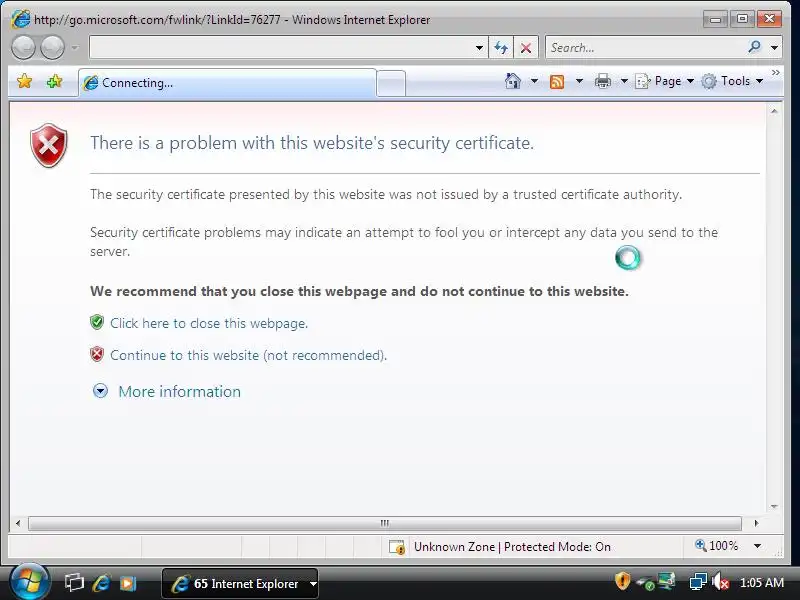
Task: Click the Forward navigation button
Action: pyautogui.click(x=52, y=48)
